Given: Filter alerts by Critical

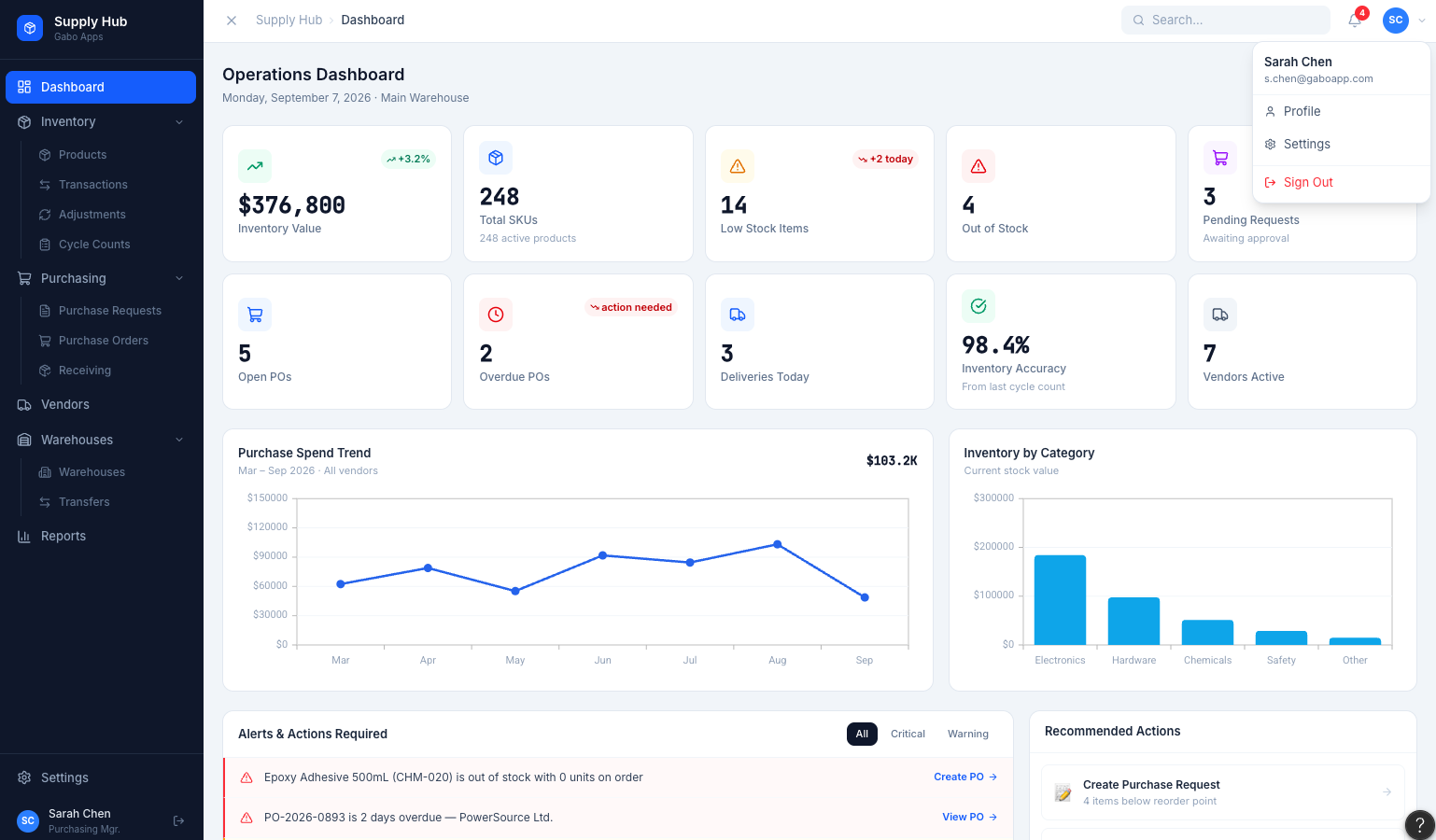Looking at the screenshot, I should (x=908, y=734).
